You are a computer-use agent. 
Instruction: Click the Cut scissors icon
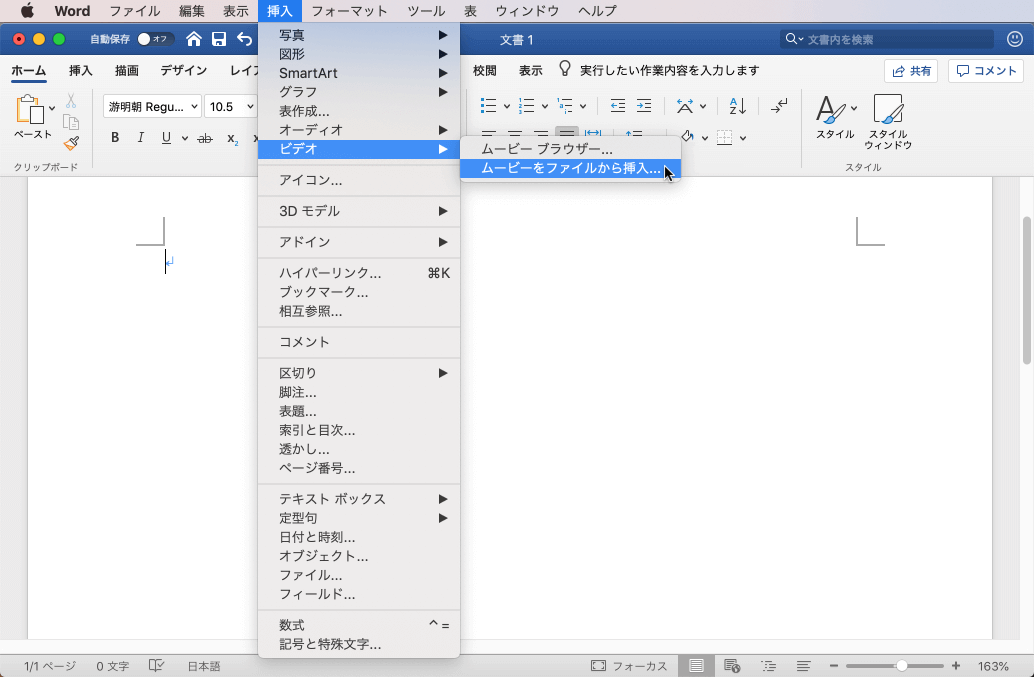pos(71,101)
